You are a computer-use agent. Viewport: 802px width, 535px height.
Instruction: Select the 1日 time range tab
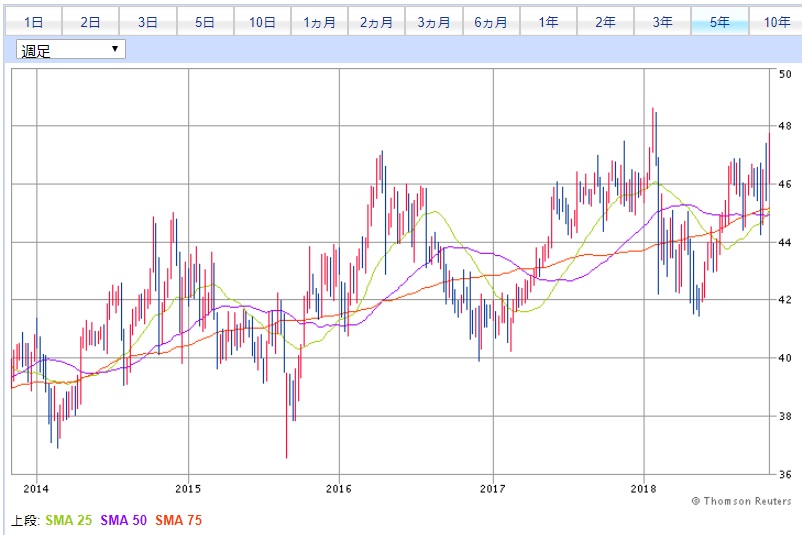[34, 21]
